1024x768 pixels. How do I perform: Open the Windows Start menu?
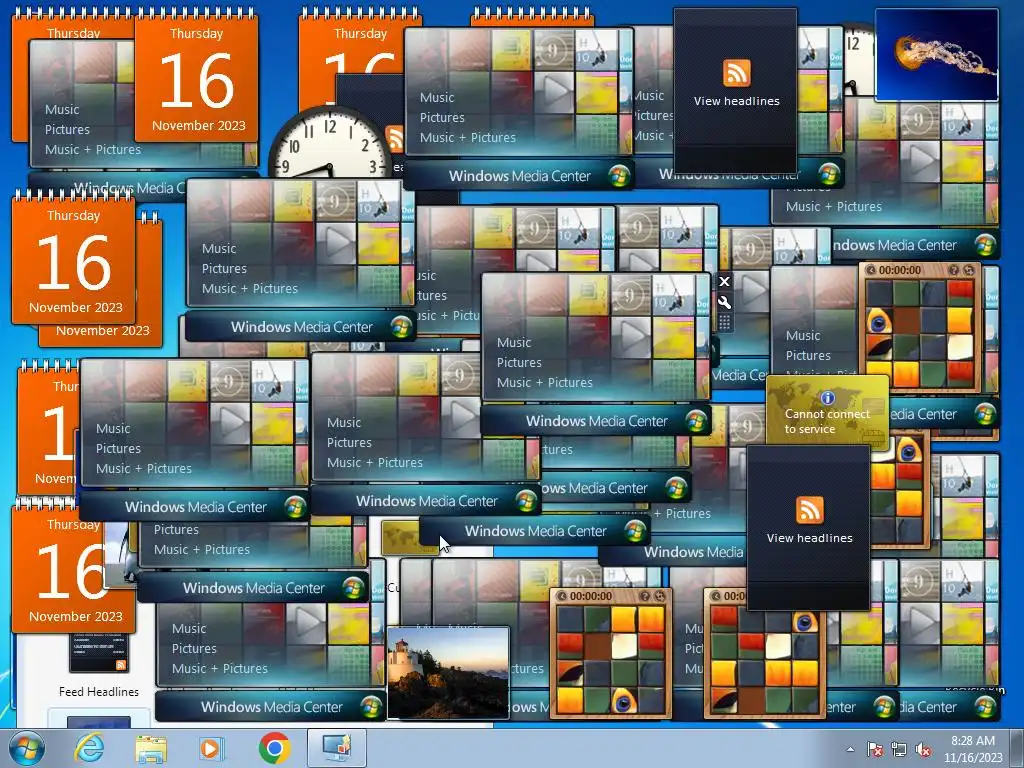27,748
